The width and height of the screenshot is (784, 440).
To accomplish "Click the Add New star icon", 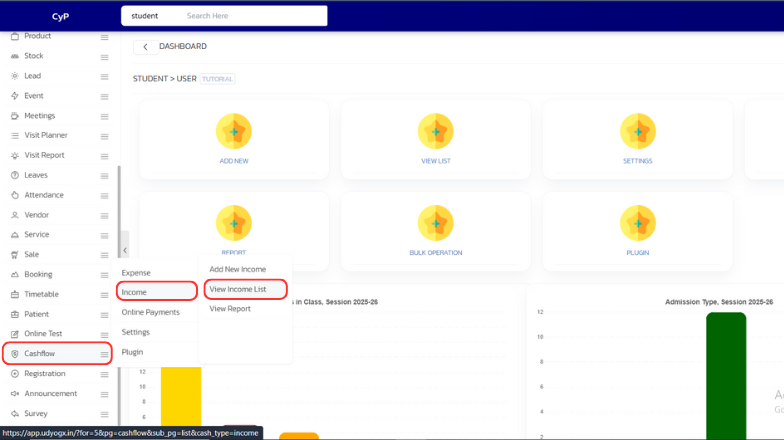I will coord(234,131).
